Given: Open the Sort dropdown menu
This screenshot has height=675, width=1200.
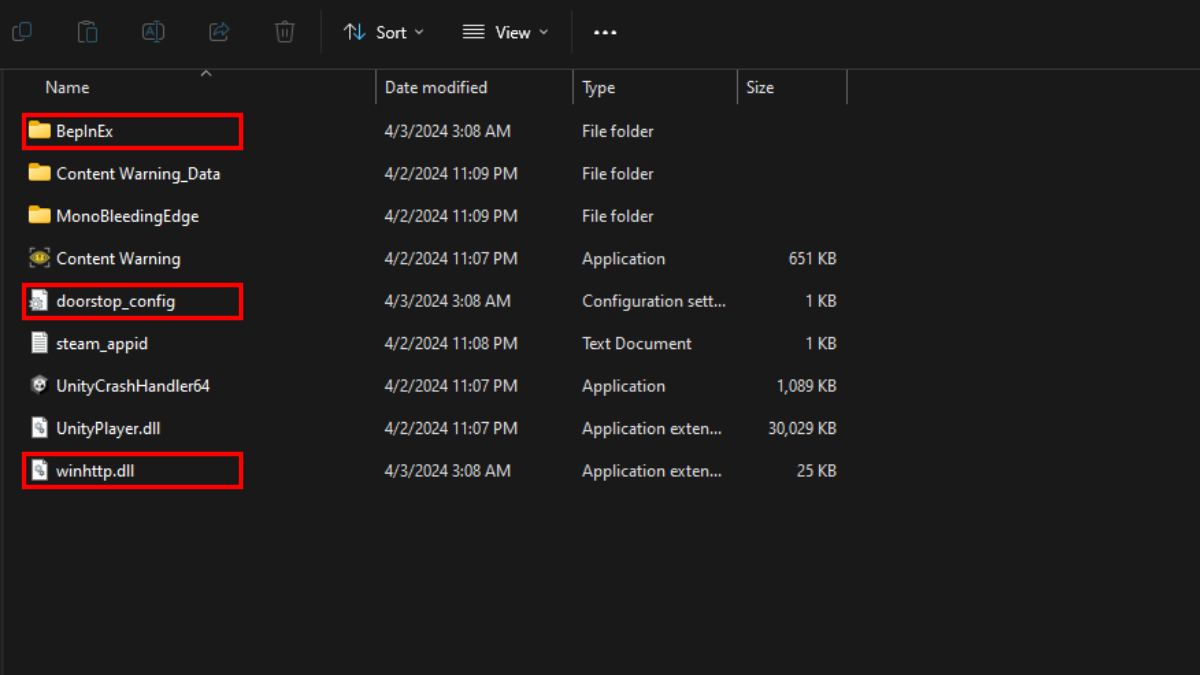Looking at the screenshot, I should coord(383,32).
